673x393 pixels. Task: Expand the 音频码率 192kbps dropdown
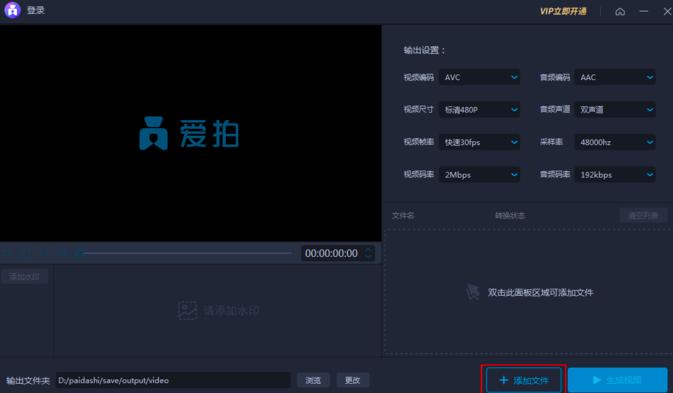click(x=615, y=175)
